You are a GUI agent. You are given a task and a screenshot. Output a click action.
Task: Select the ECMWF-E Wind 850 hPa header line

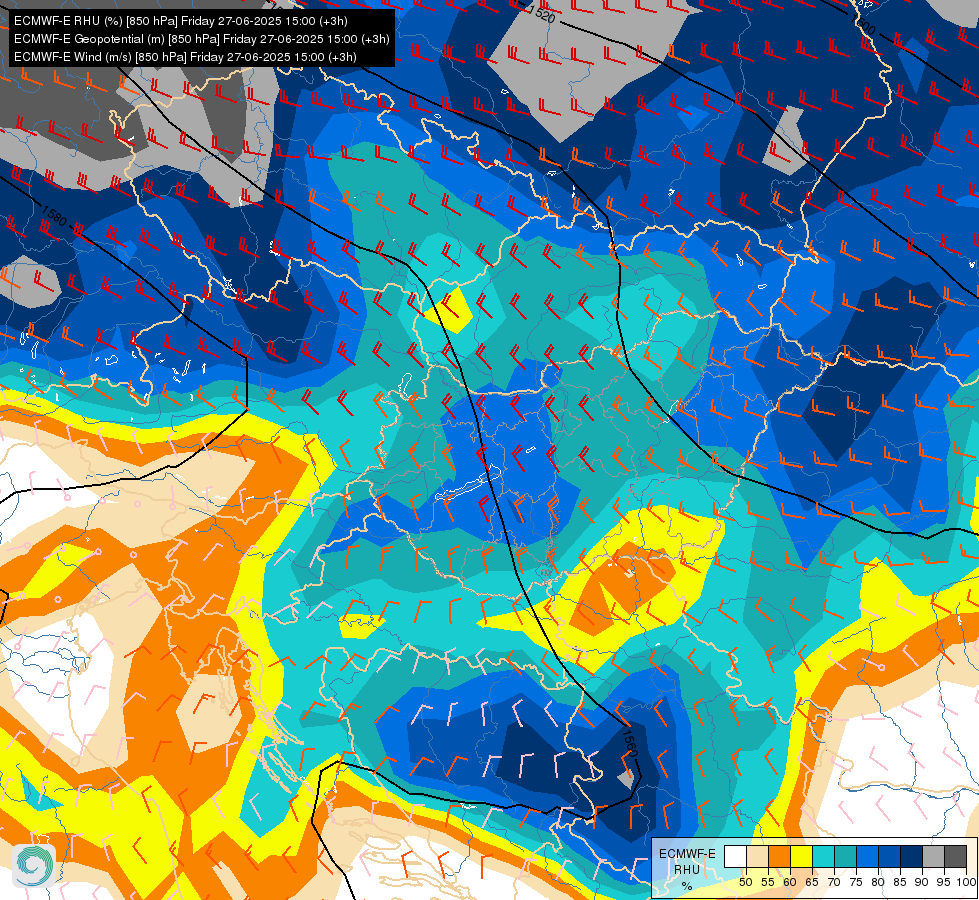coord(185,57)
